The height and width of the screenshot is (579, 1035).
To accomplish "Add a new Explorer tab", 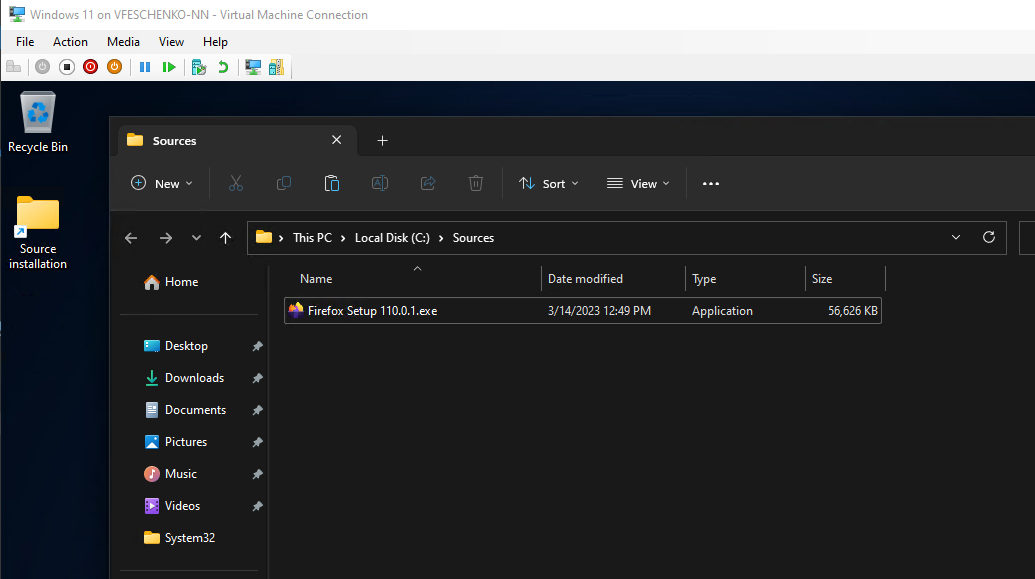I will (382, 141).
